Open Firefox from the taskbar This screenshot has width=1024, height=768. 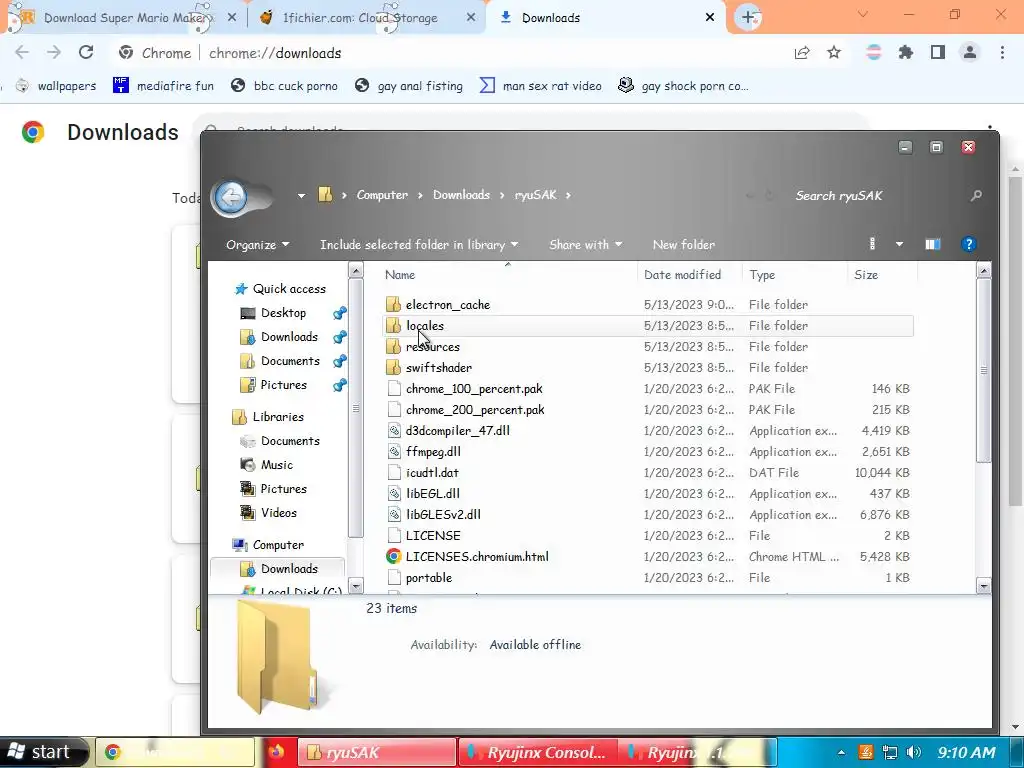click(x=276, y=752)
